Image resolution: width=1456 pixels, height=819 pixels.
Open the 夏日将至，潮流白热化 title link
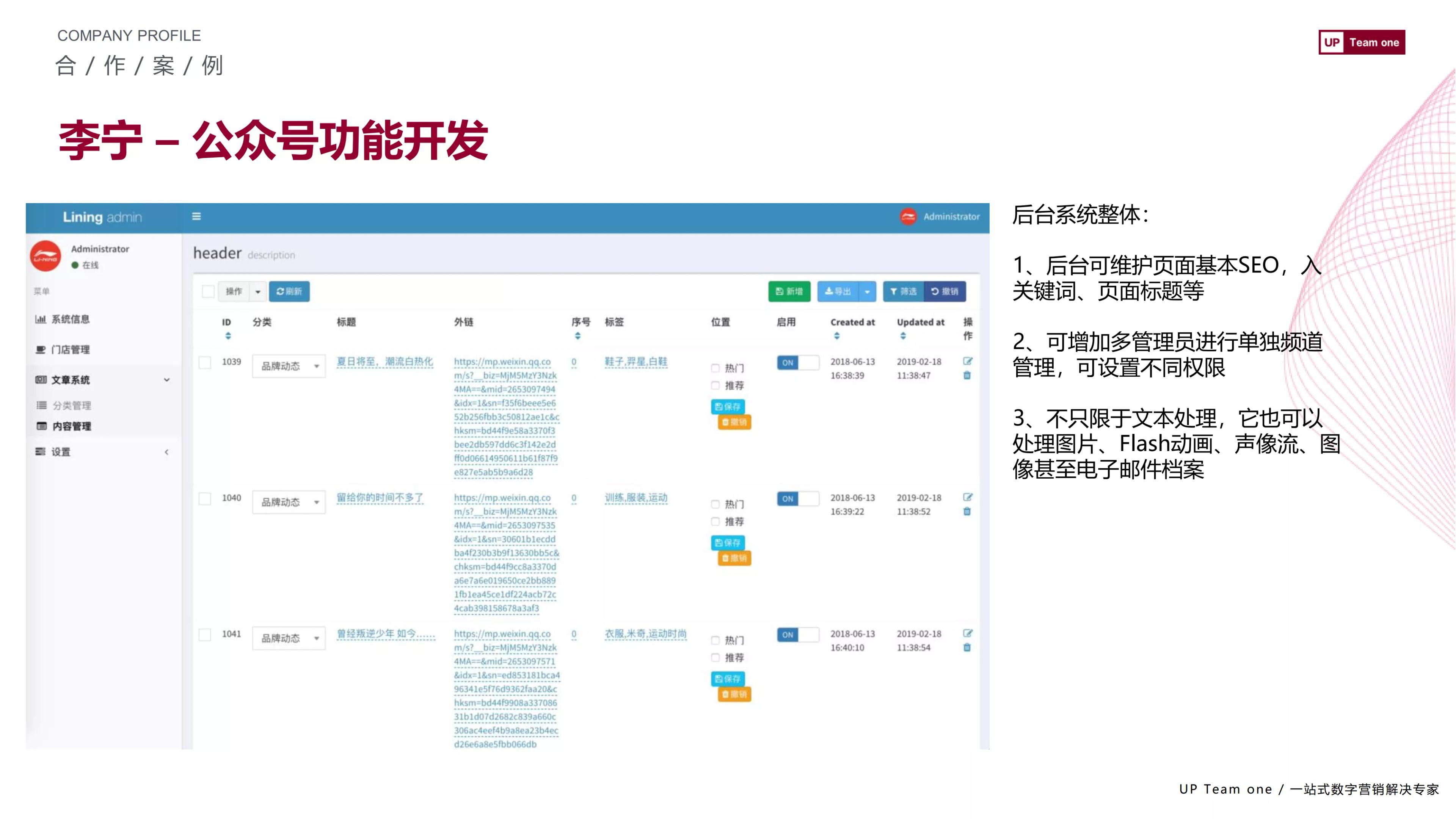tap(384, 362)
